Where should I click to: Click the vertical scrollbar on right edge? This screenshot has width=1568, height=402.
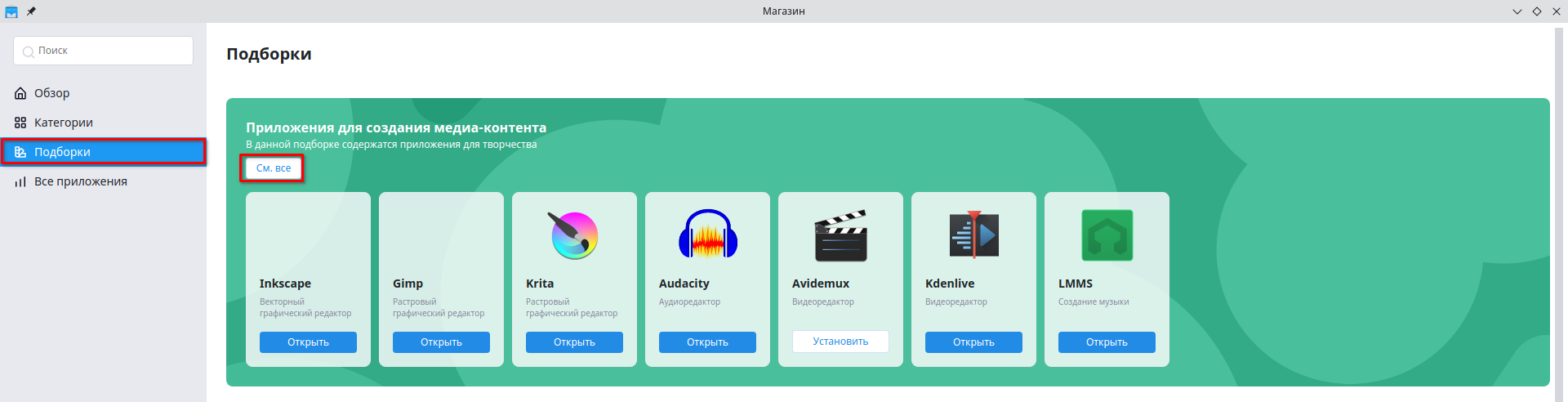[1559, 204]
